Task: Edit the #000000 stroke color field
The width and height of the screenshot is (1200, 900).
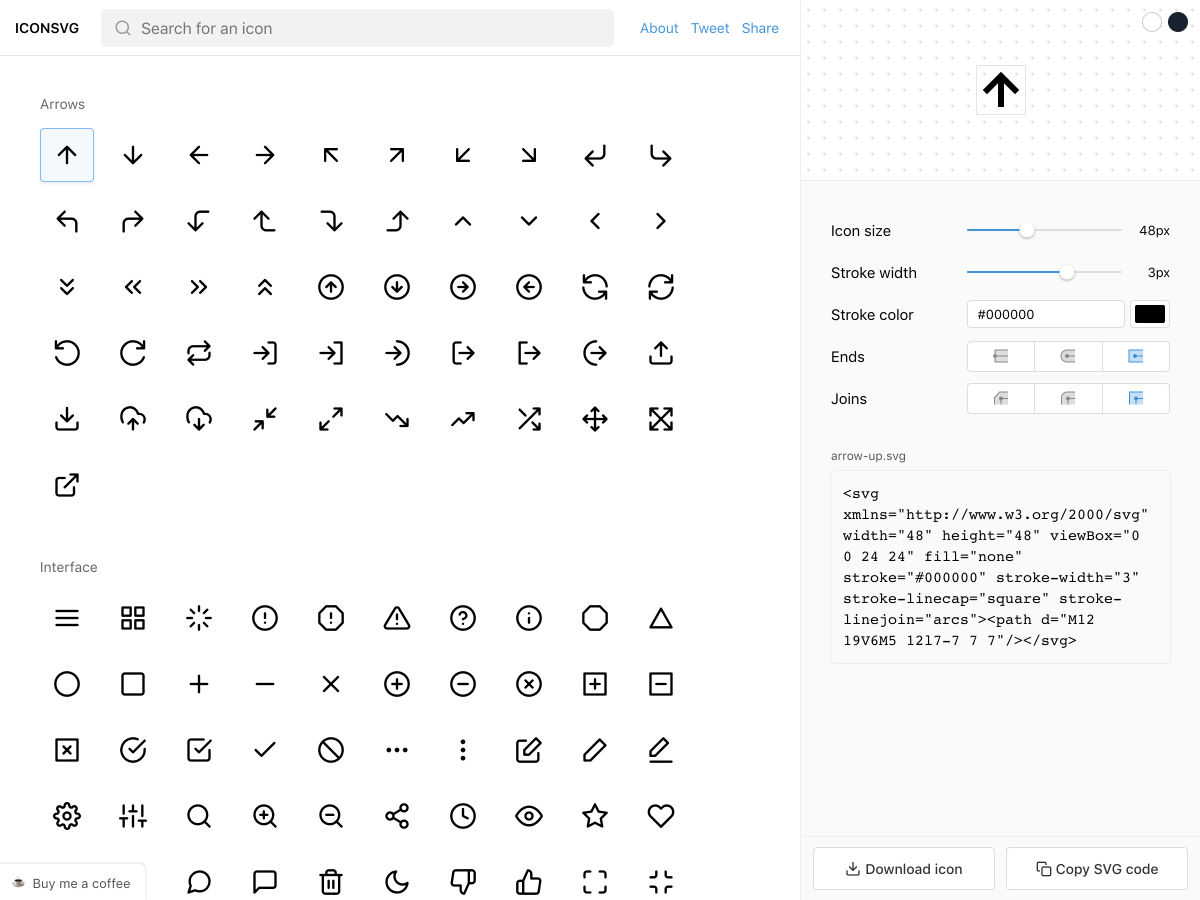Action: (x=1046, y=314)
